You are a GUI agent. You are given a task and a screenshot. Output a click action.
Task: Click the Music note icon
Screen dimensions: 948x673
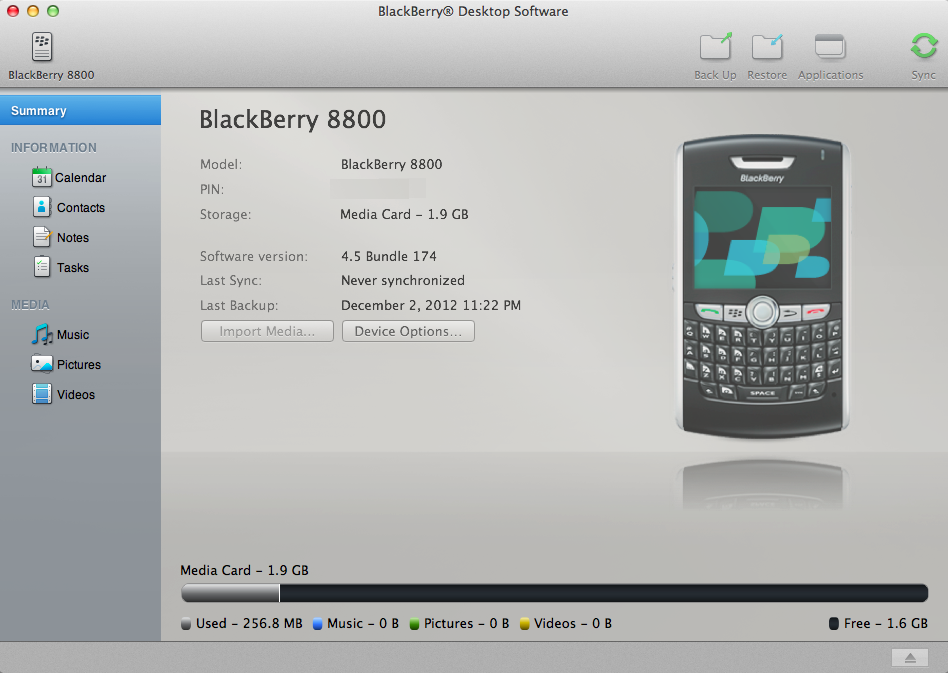click(42, 334)
